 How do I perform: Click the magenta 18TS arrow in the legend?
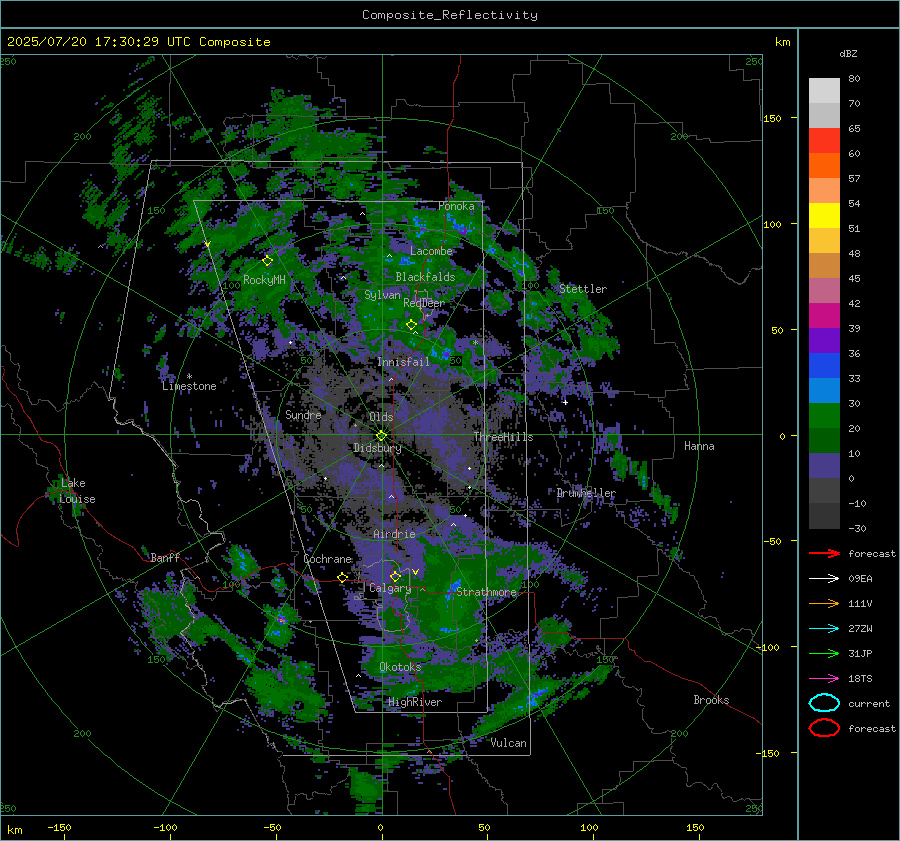coord(824,679)
